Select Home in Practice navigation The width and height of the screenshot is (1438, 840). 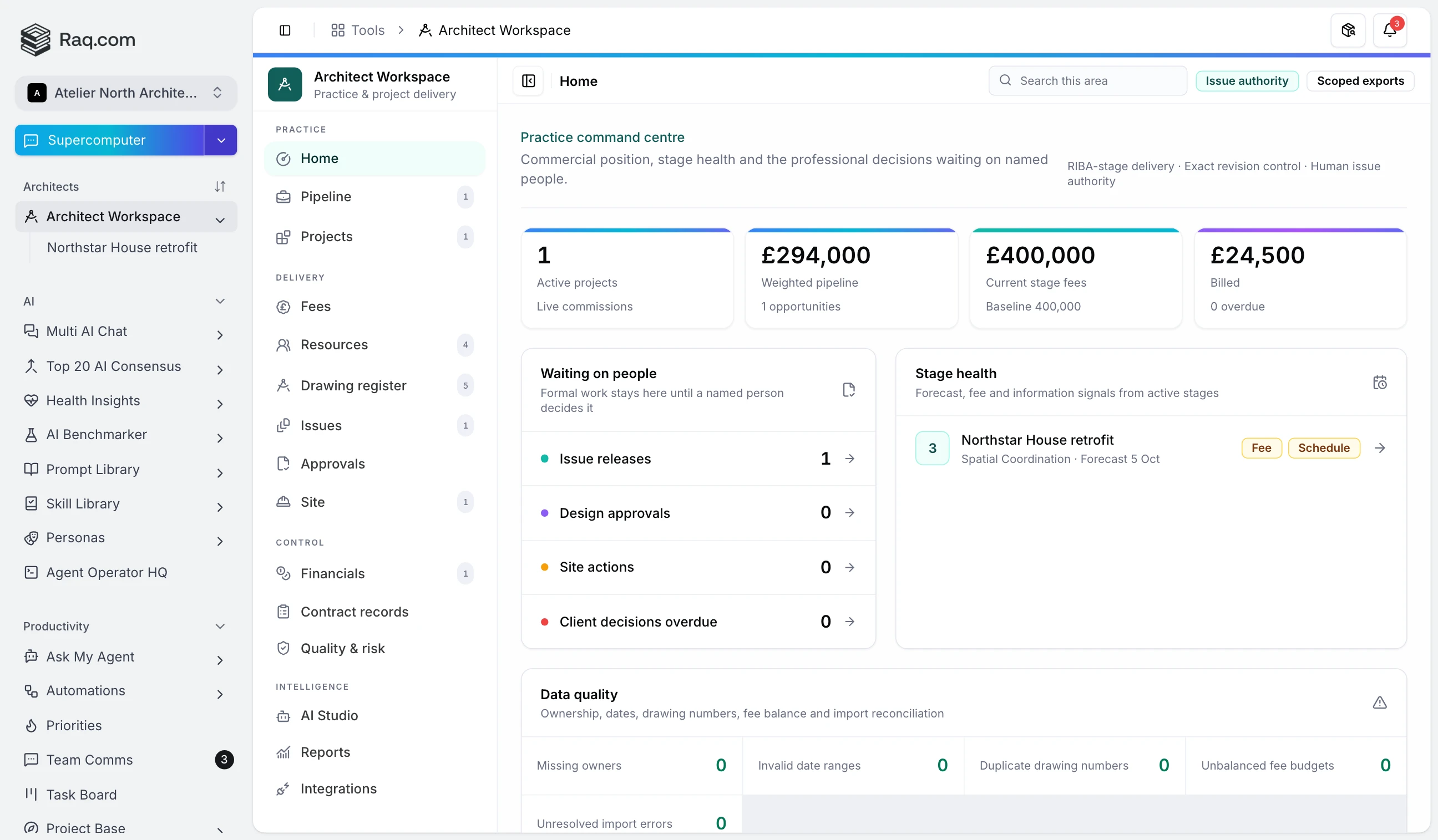(374, 159)
